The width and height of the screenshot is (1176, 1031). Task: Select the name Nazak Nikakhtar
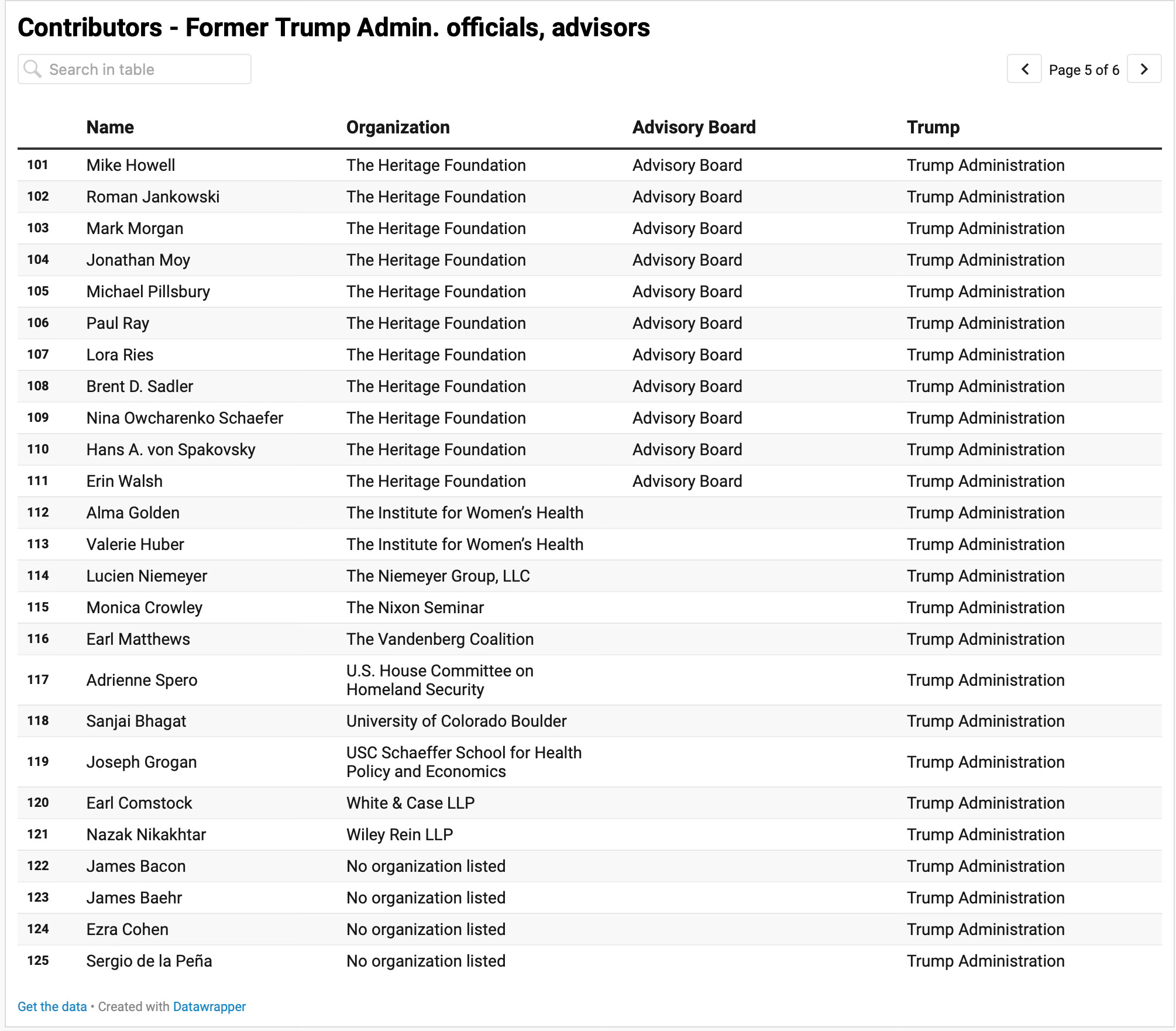coord(146,834)
